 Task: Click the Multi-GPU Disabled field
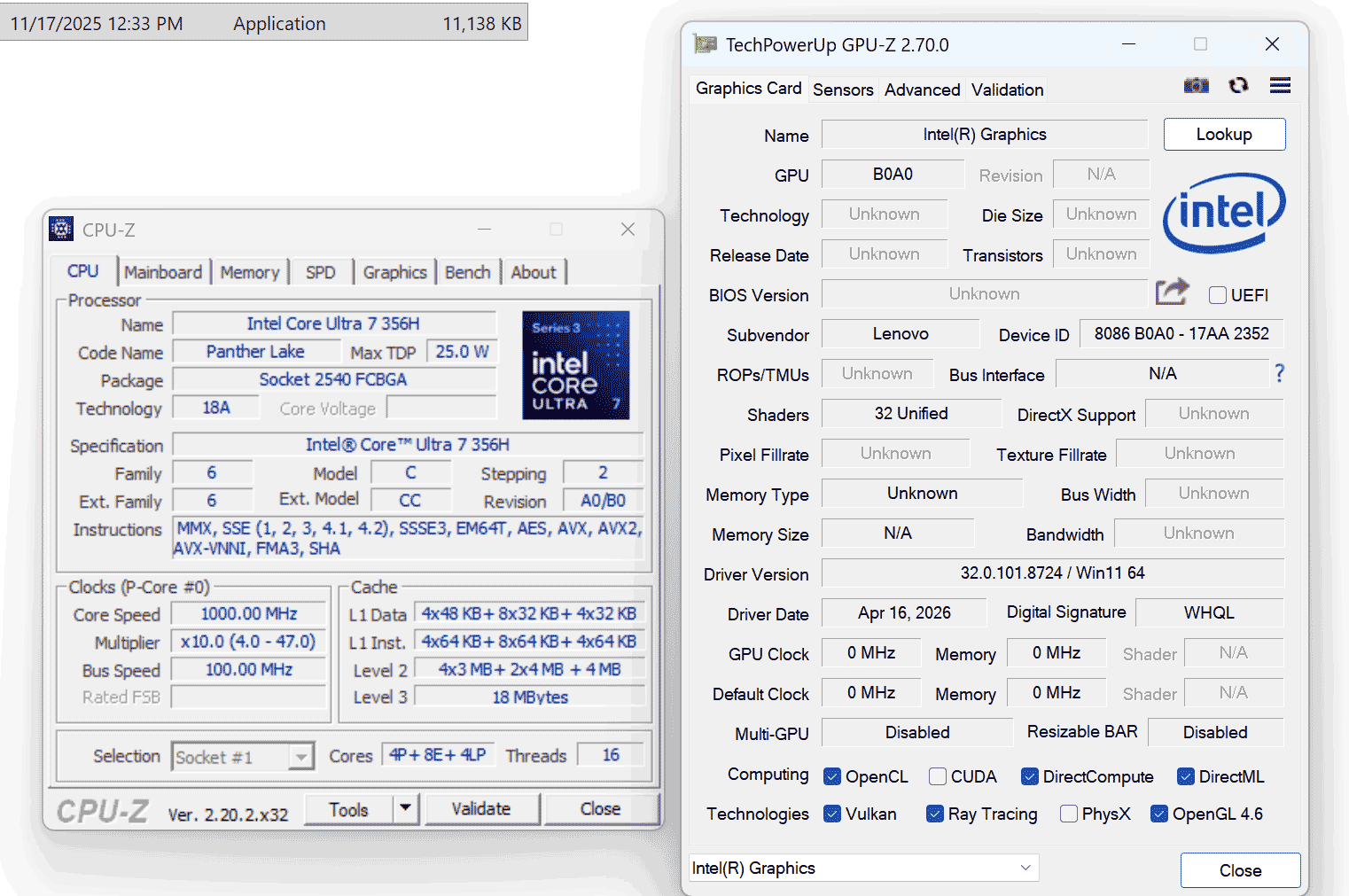(x=917, y=732)
